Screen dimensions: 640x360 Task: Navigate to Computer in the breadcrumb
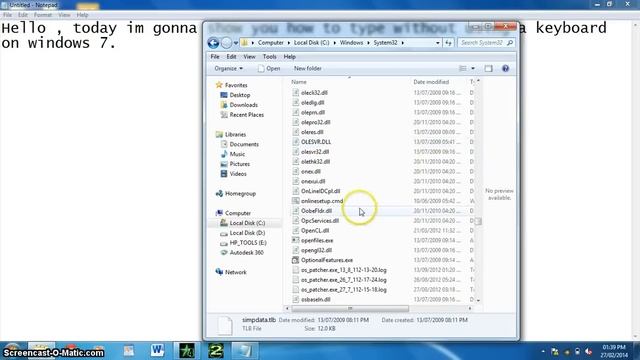pyautogui.click(x=271, y=42)
